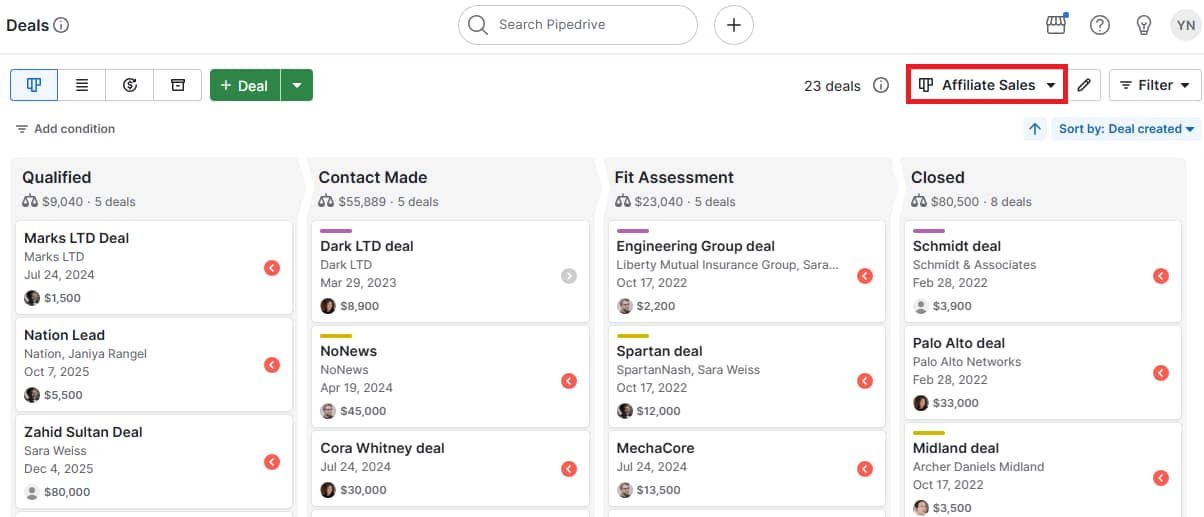Open the help question mark icon
Screen dimensions: 1204x517
[1100, 25]
